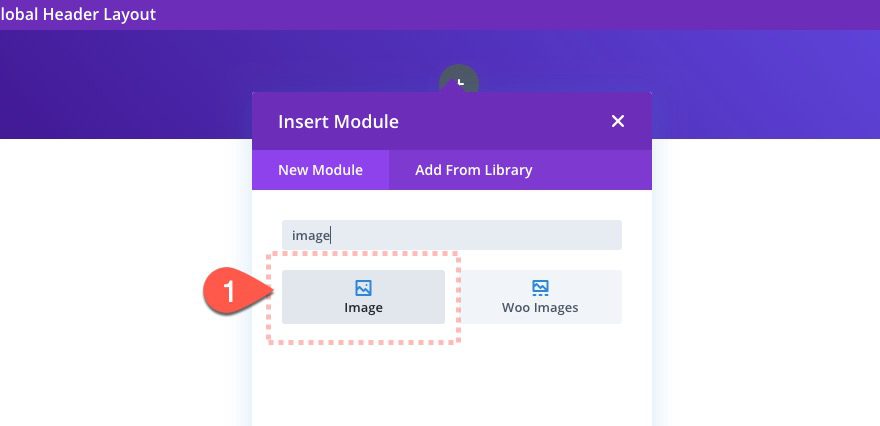Click the Insert Module title text
The width and height of the screenshot is (880, 426).
(x=338, y=122)
